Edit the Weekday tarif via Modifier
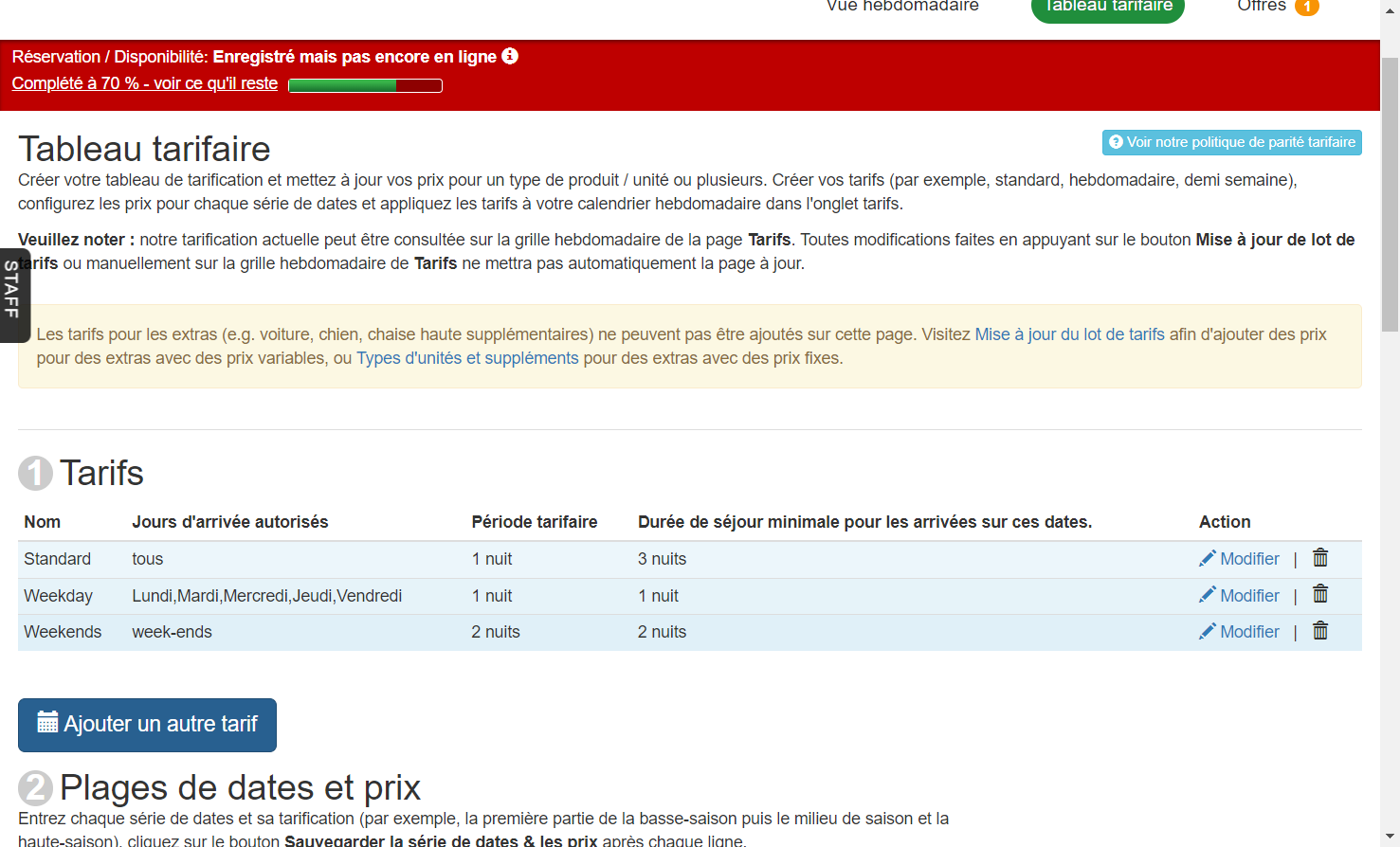The height and width of the screenshot is (847, 1400). (x=1240, y=596)
